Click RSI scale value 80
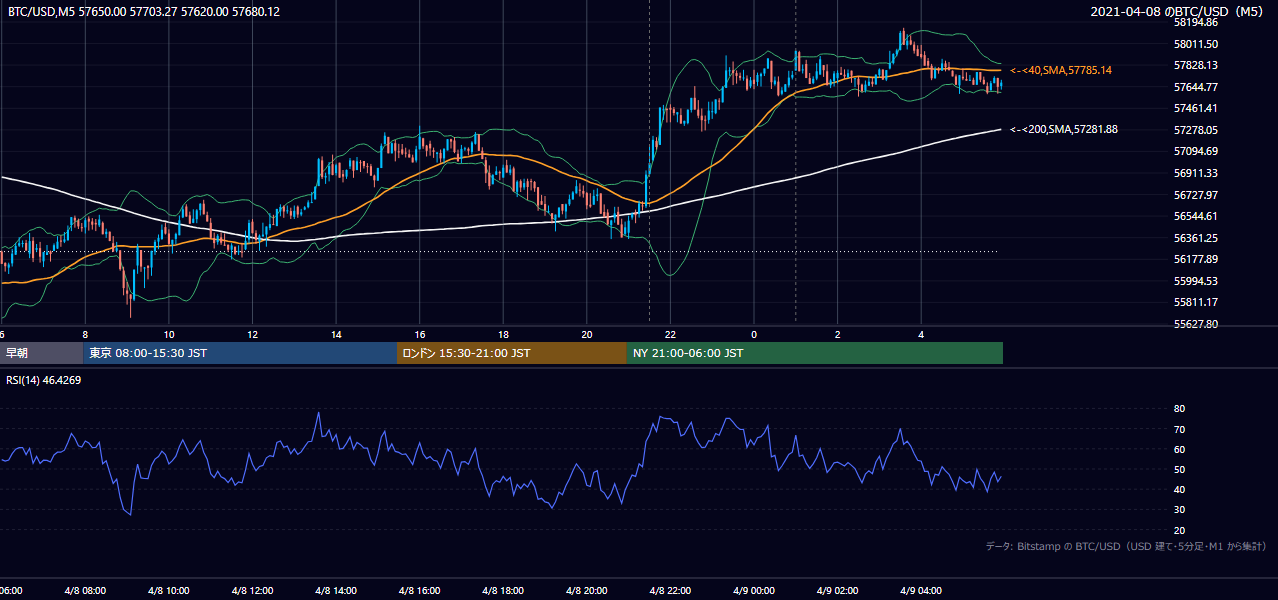The width and height of the screenshot is (1278, 600). [1179, 409]
